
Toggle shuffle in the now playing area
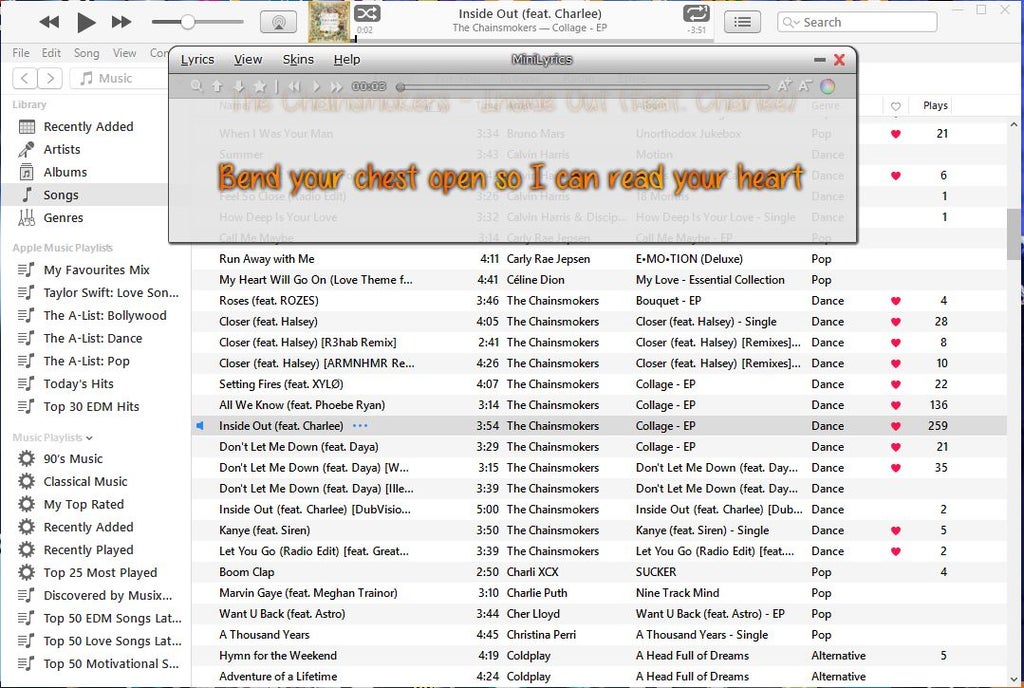(367, 13)
